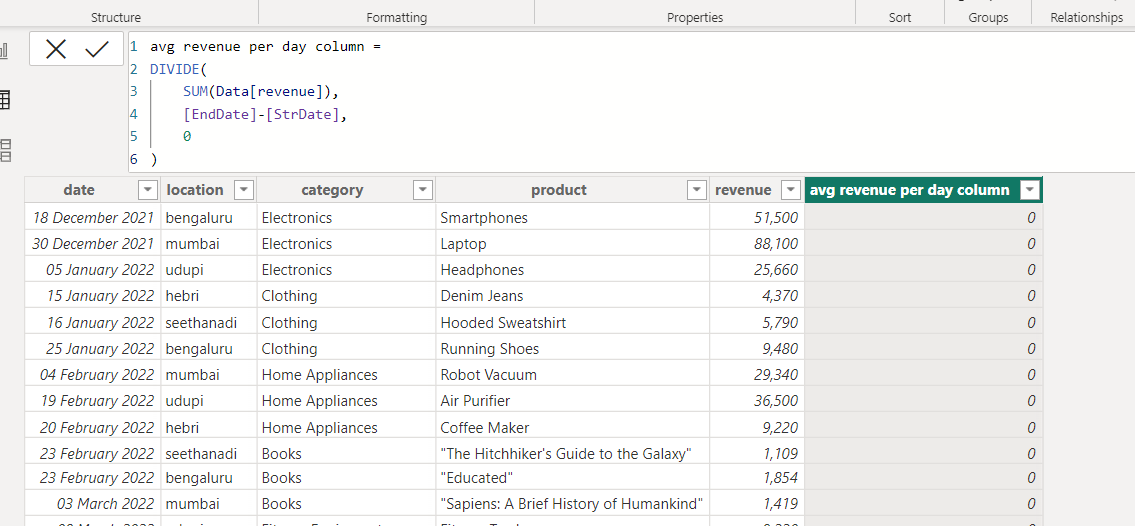This screenshot has height=526, width=1135.
Task: Click the SUM(Data[revenue]) formula line
Action: (x=261, y=92)
